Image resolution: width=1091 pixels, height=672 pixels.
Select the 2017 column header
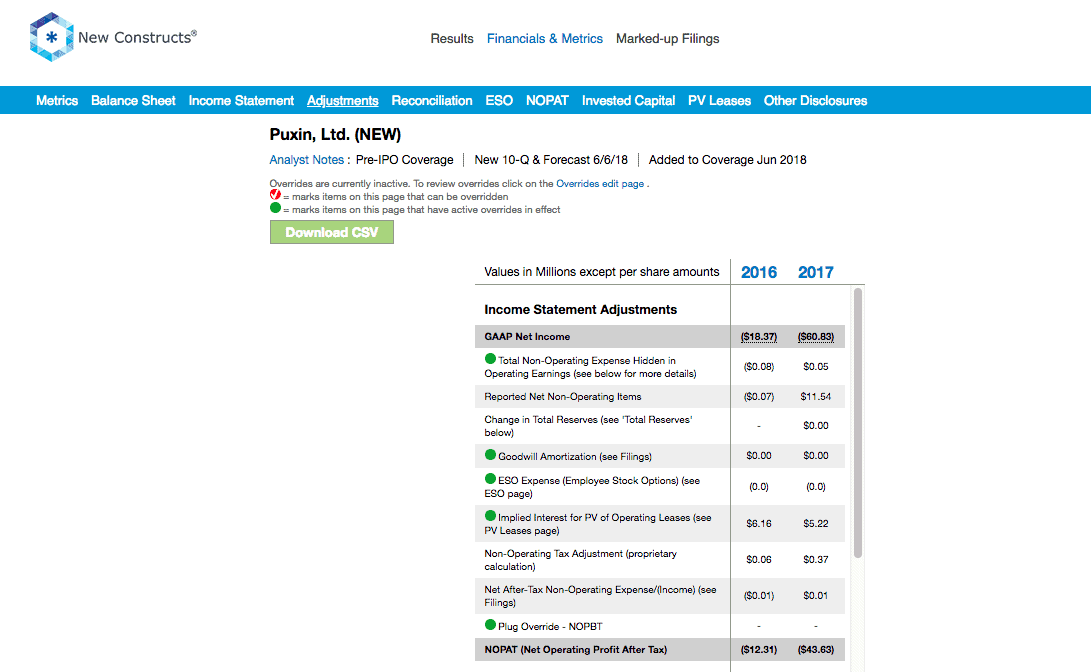click(x=815, y=272)
